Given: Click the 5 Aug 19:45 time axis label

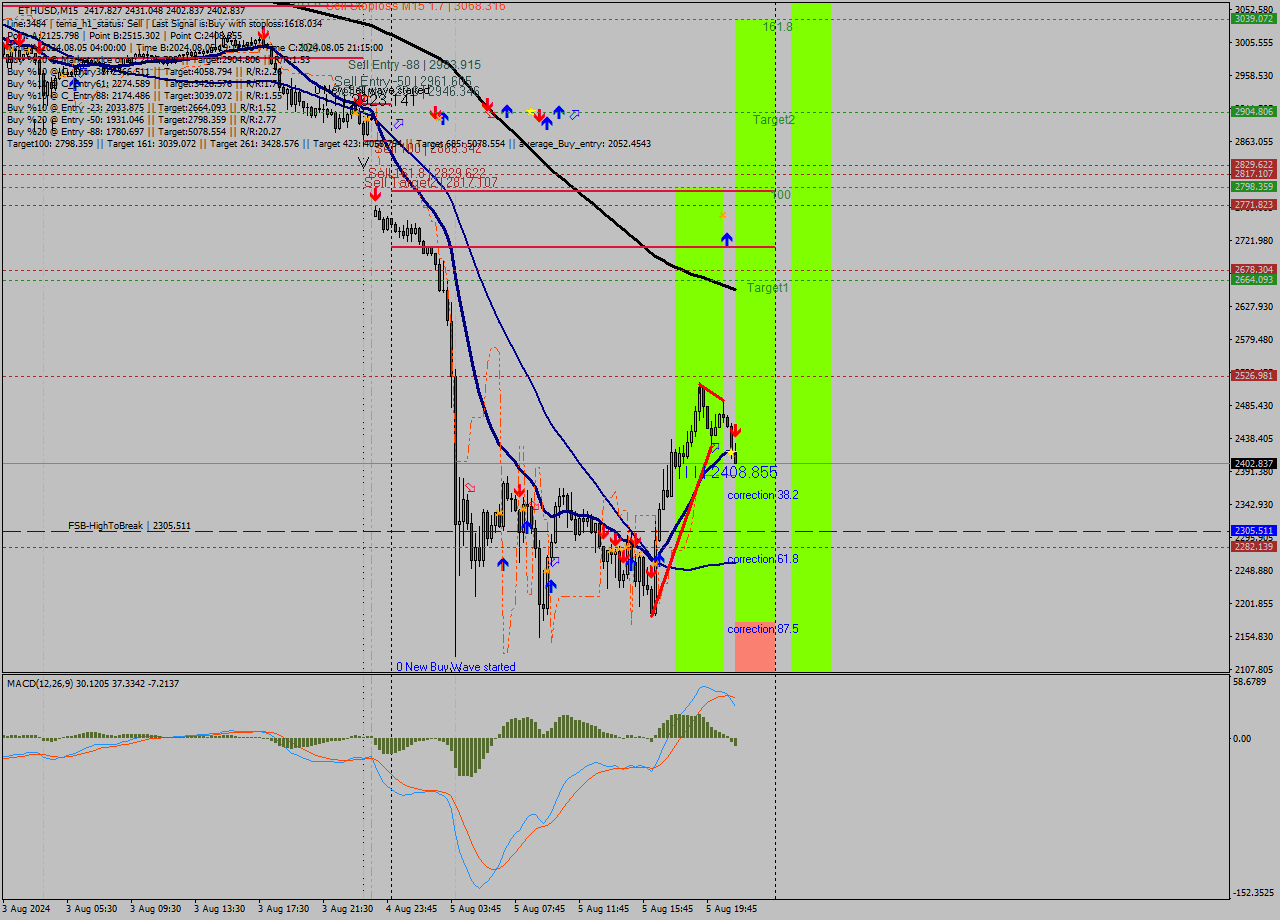Looking at the screenshot, I should point(730,908).
